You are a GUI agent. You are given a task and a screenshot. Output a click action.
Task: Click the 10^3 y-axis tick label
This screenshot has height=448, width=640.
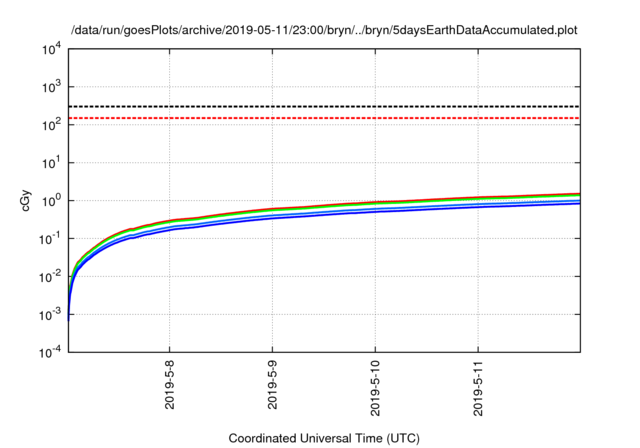(52, 87)
